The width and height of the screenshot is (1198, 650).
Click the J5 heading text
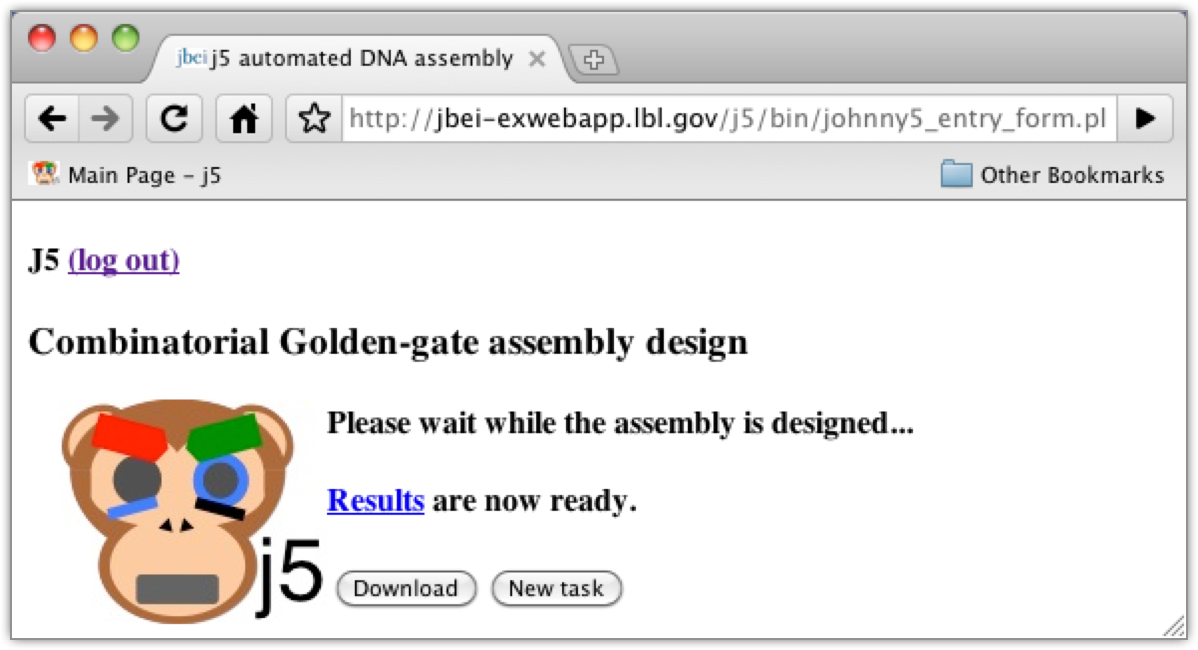(x=44, y=260)
